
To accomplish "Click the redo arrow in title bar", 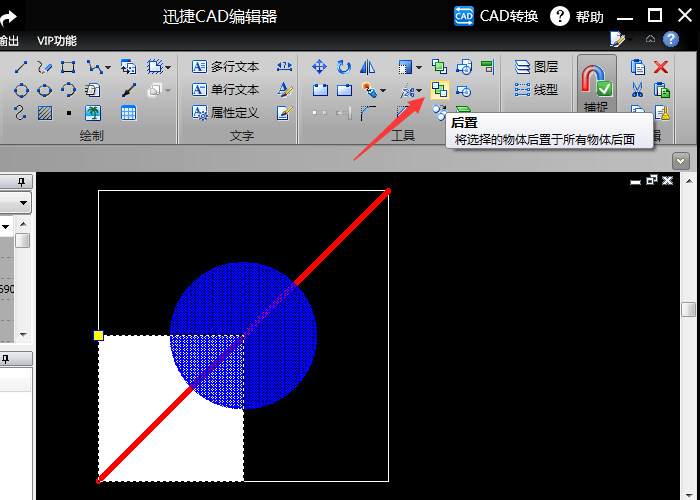I will pyautogui.click(x=8, y=17).
